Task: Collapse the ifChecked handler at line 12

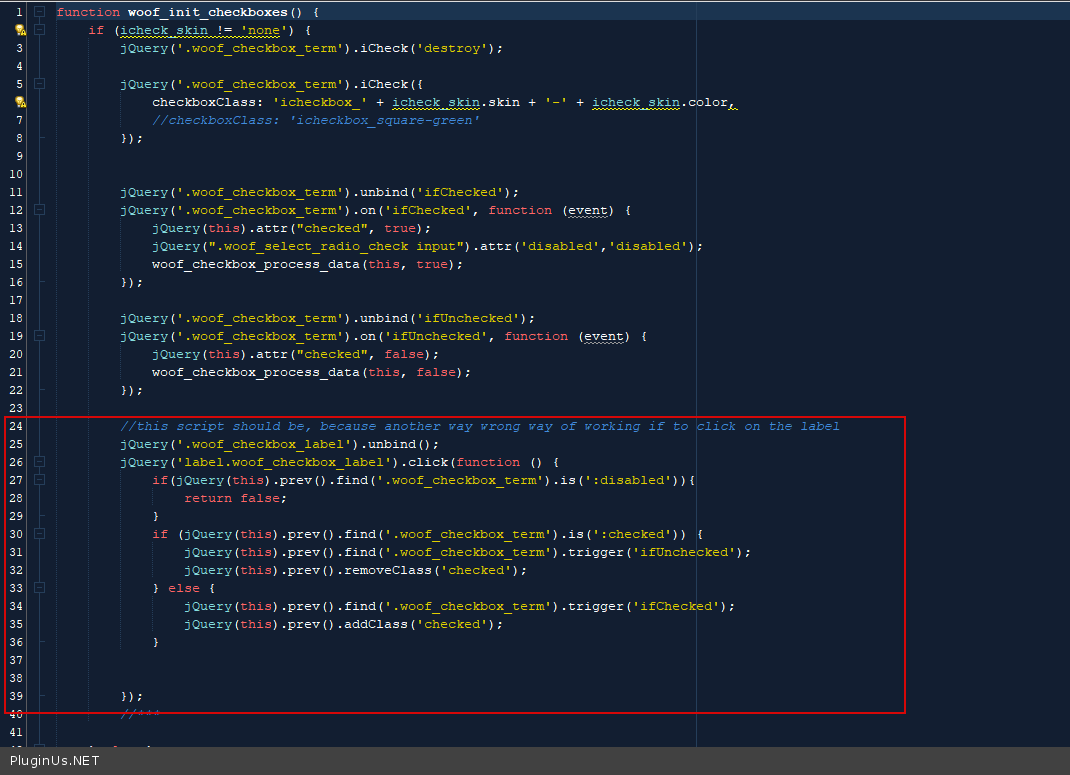Action: point(39,210)
